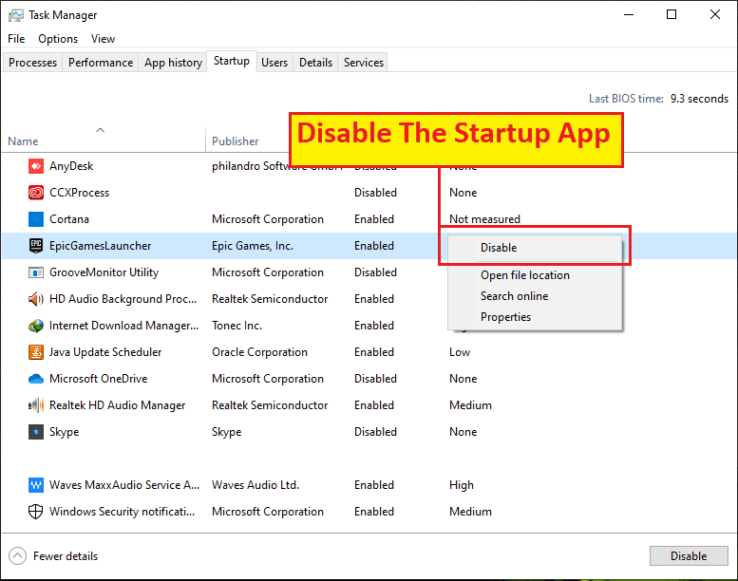Click the CCXProcess Creative Cloud icon
This screenshot has width=738, height=581.
tap(36, 193)
